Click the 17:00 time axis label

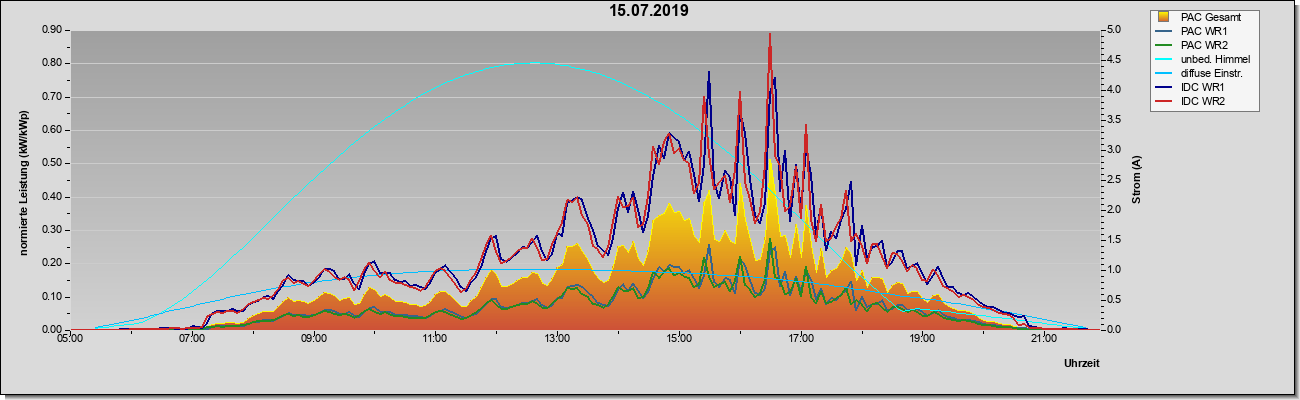click(800, 339)
